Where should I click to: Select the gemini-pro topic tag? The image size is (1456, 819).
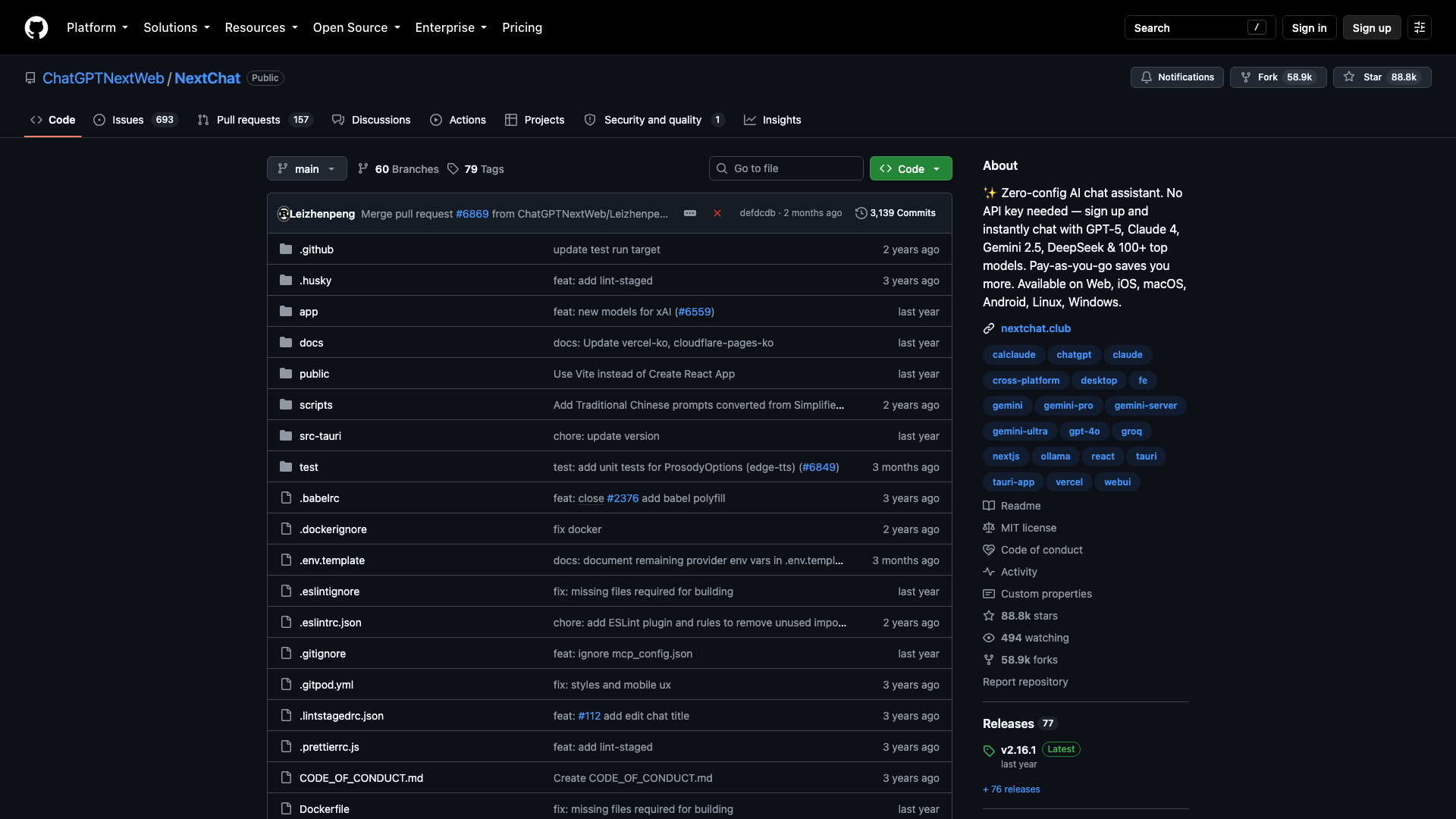point(1068,406)
